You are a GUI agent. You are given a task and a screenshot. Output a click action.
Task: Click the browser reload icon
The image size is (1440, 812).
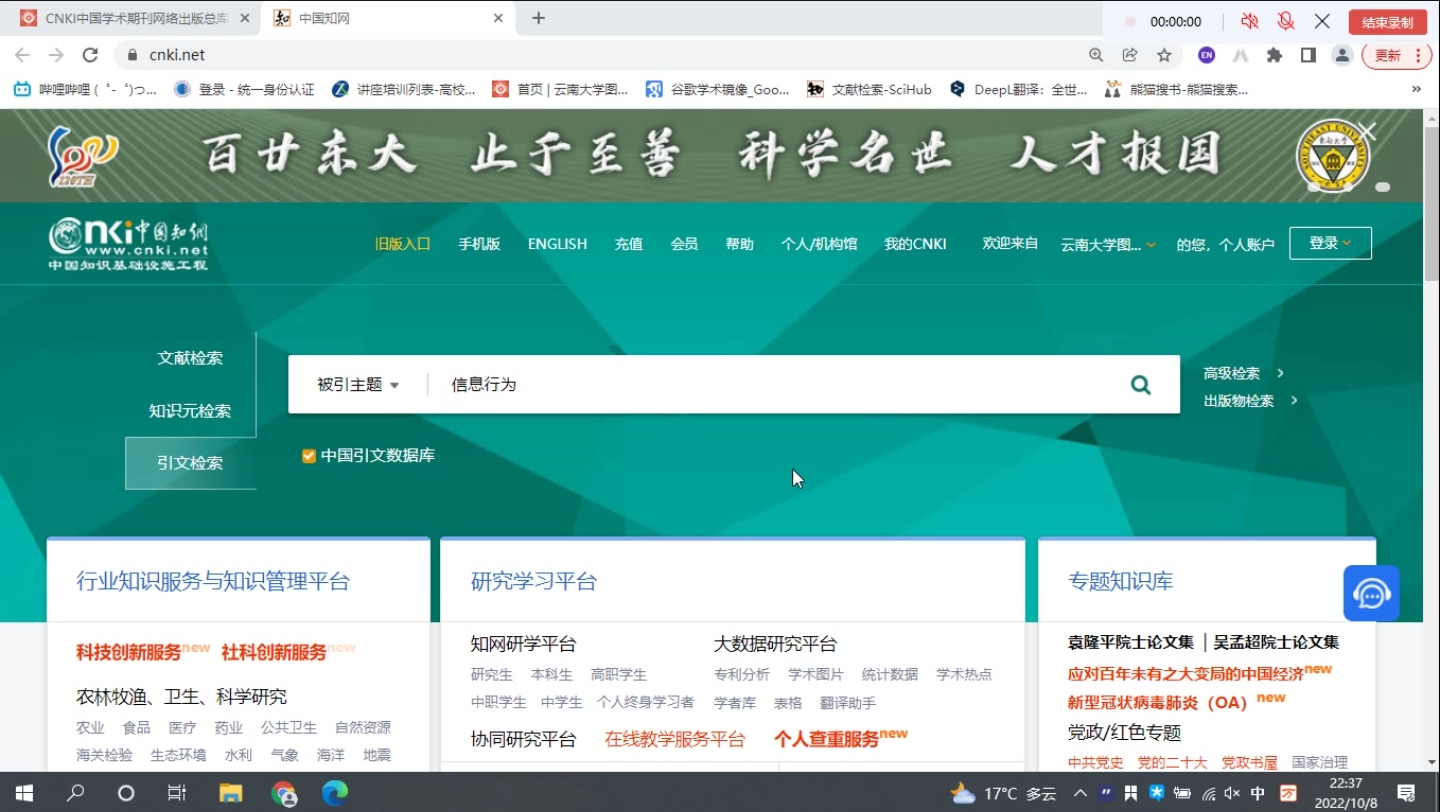pyautogui.click(x=90, y=55)
